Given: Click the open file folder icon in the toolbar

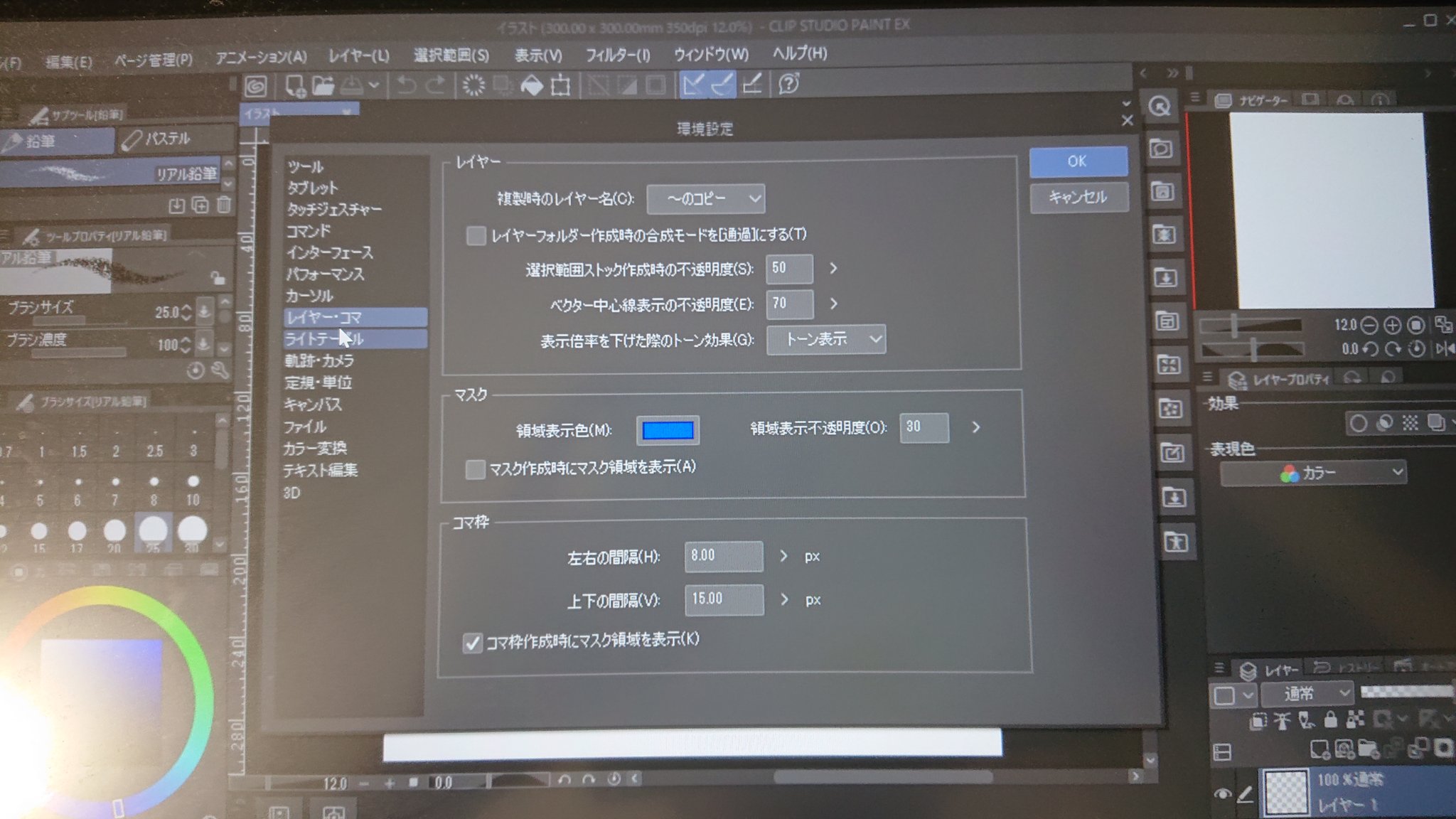Looking at the screenshot, I should point(323,85).
